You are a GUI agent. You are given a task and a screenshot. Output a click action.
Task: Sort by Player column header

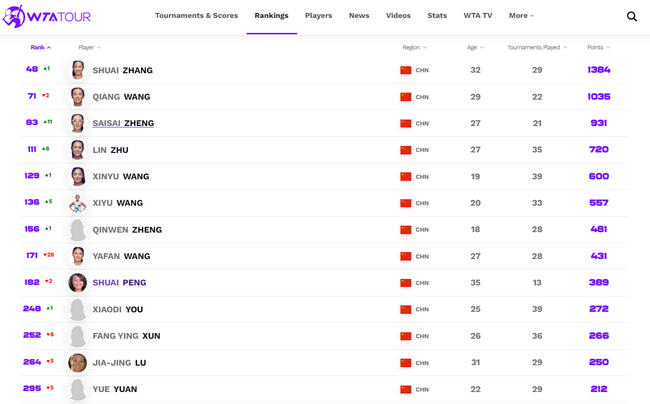pyautogui.click(x=90, y=47)
